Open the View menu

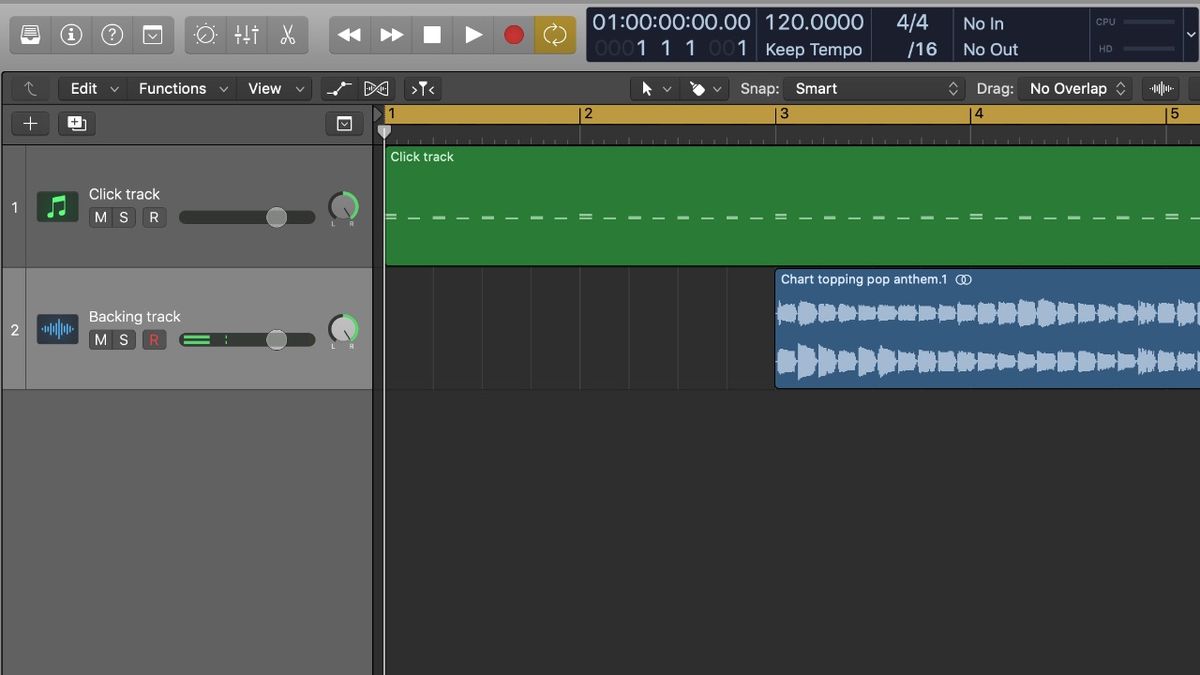pyautogui.click(x=267, y=88)
